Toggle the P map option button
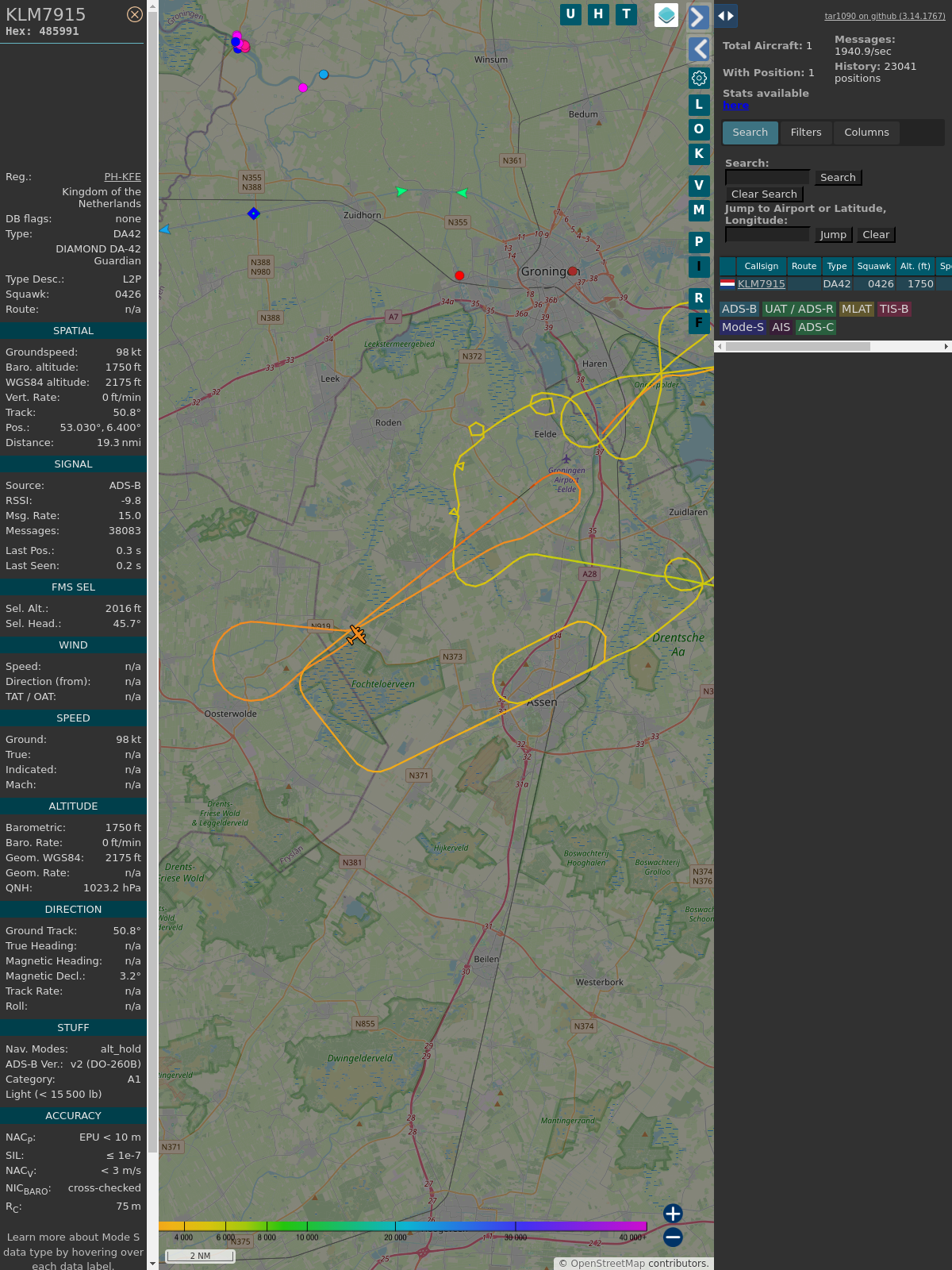The height and width of the screenshot is (1270, 952). [699, 241]
